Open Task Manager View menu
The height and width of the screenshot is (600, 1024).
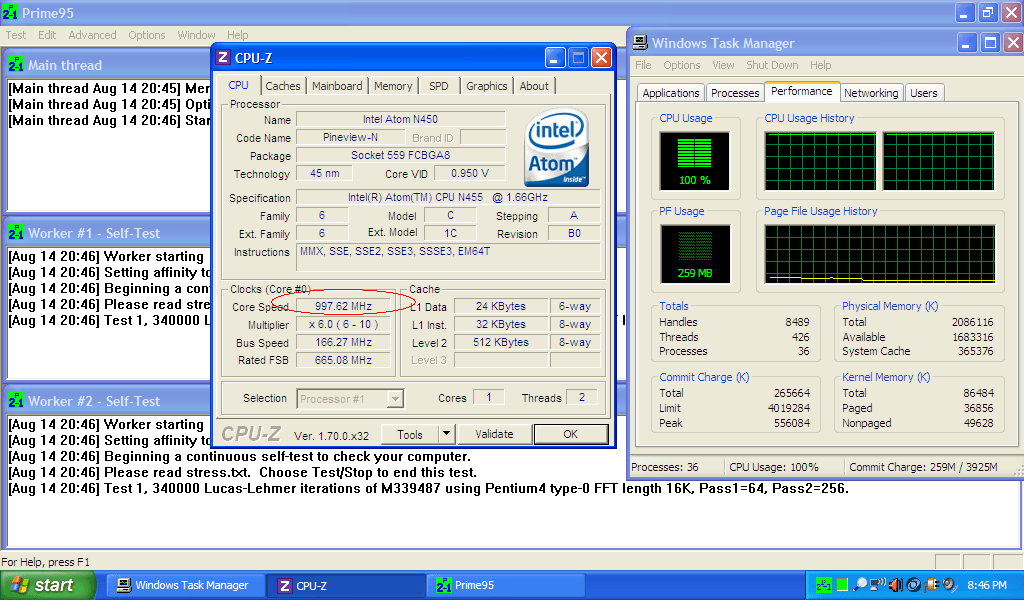723,65
